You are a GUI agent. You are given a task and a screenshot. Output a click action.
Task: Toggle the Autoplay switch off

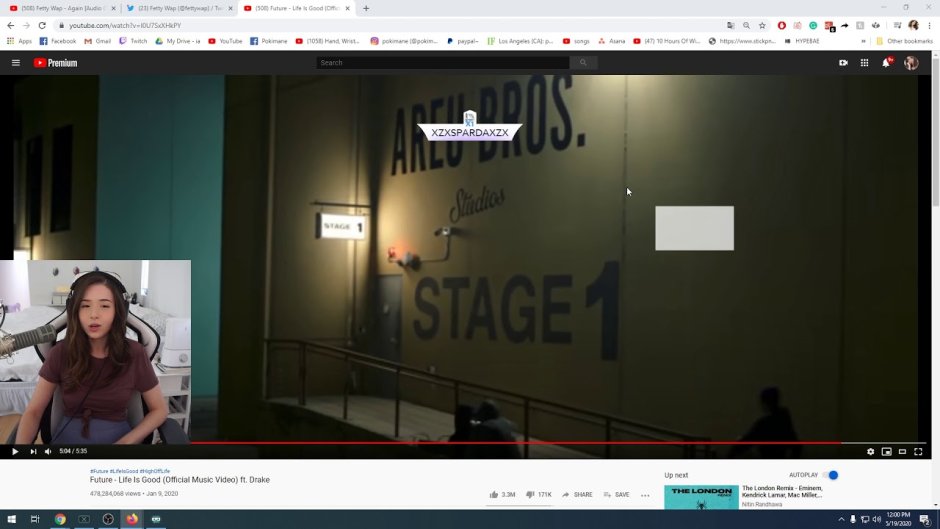point(830,475)
